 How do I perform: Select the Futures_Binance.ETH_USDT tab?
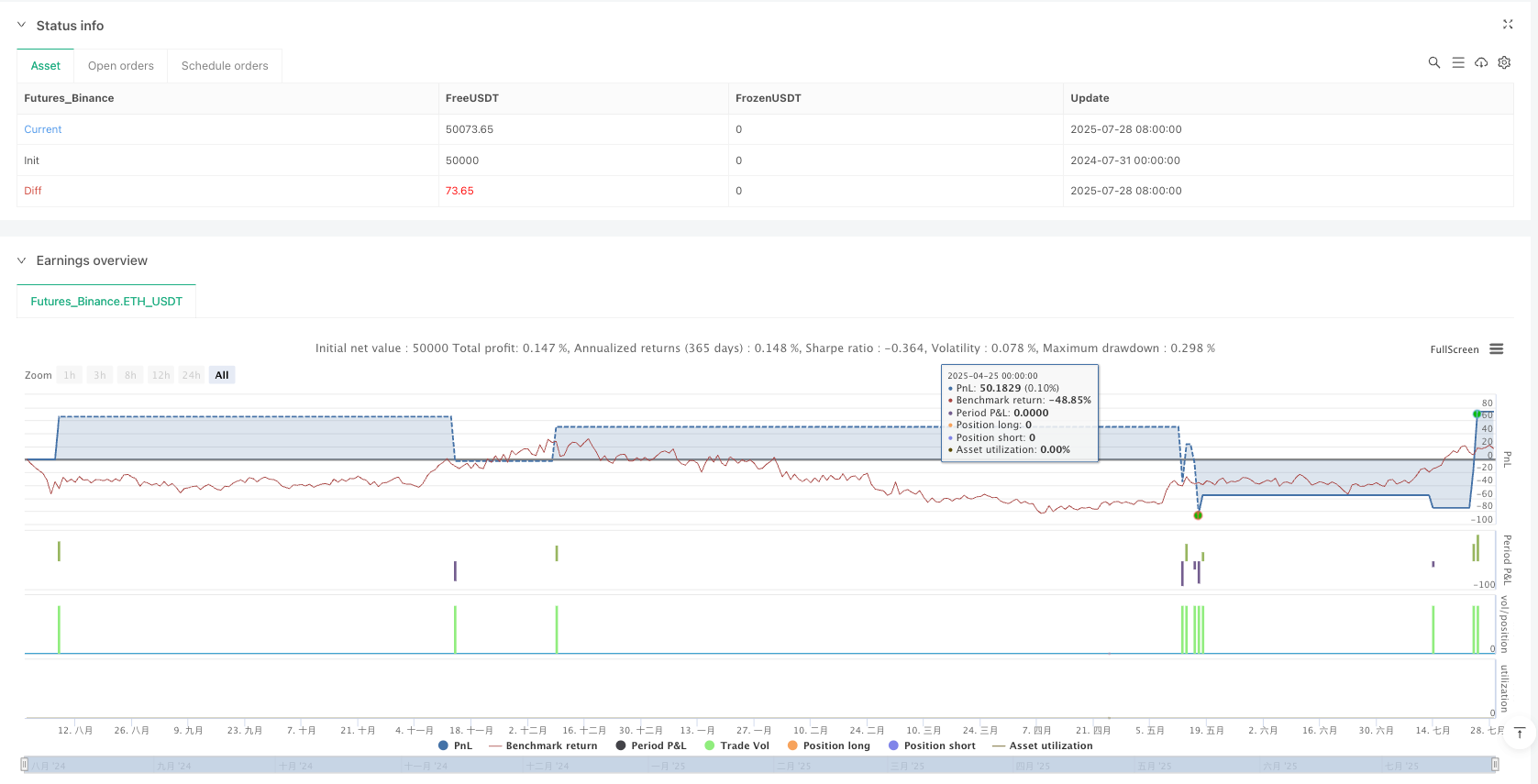106,302
